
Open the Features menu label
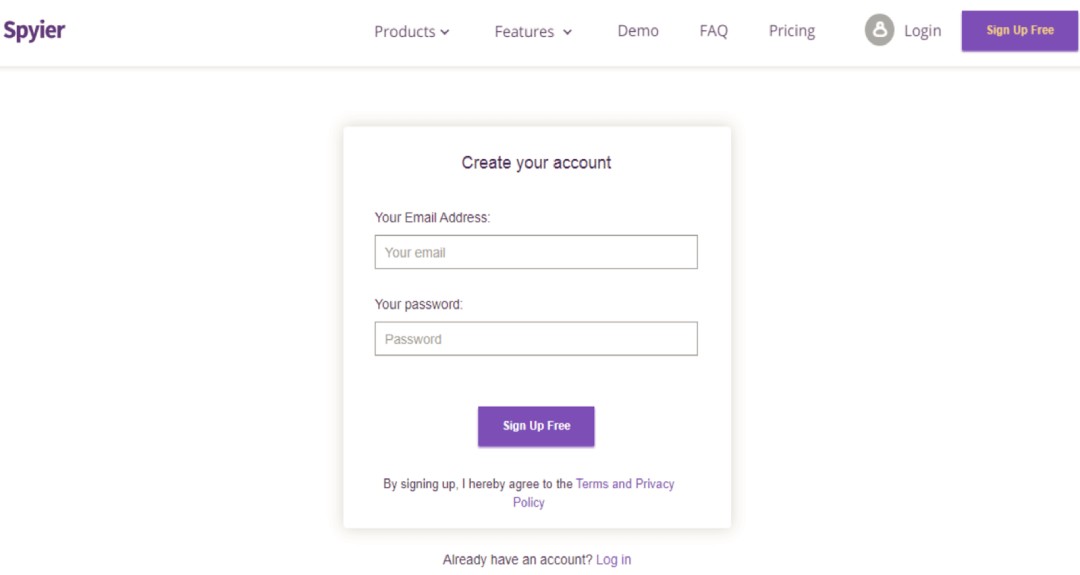coord(524,31)
